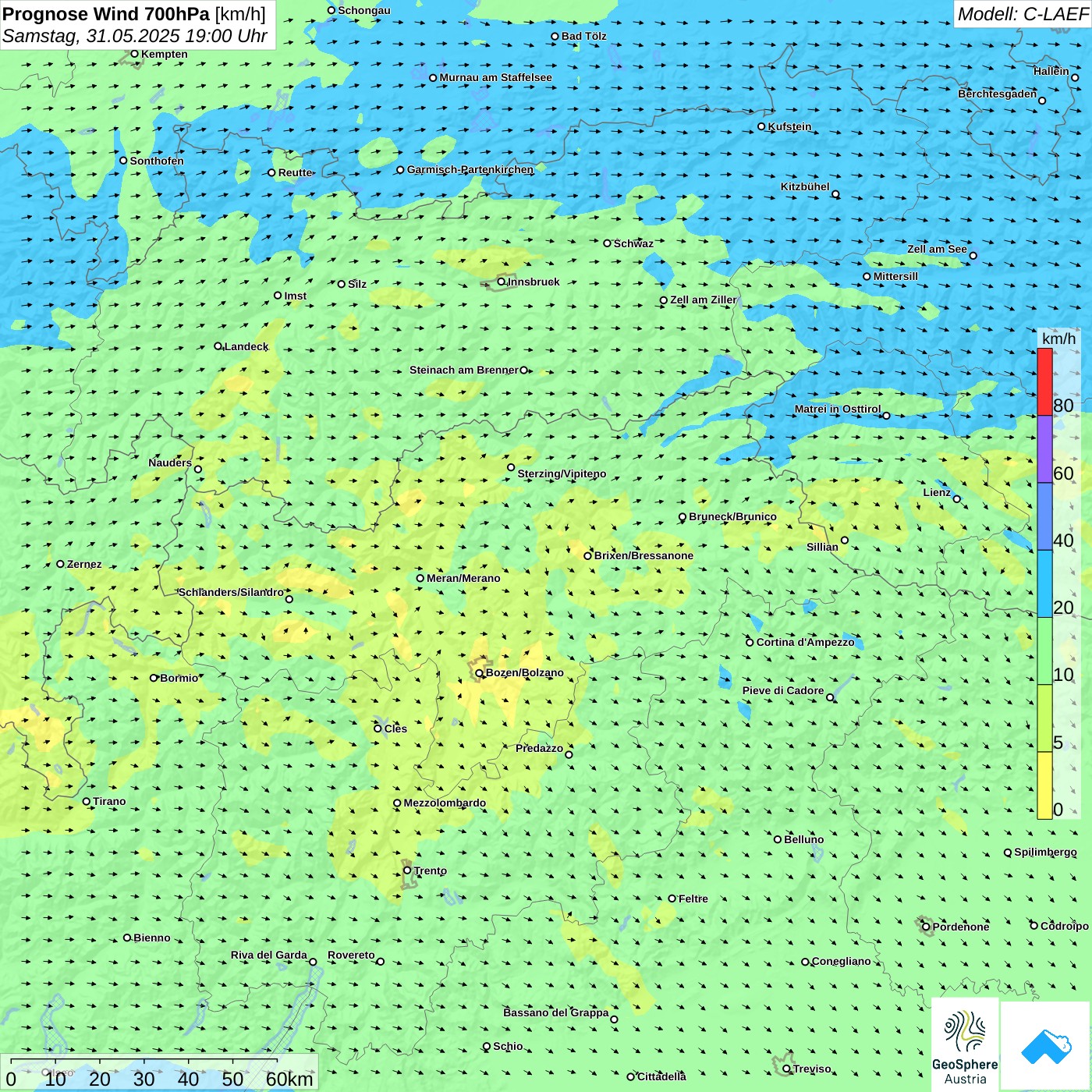Click the Conegliano label
Viewport: 1092px width, 1092px height.
[841, 961]
